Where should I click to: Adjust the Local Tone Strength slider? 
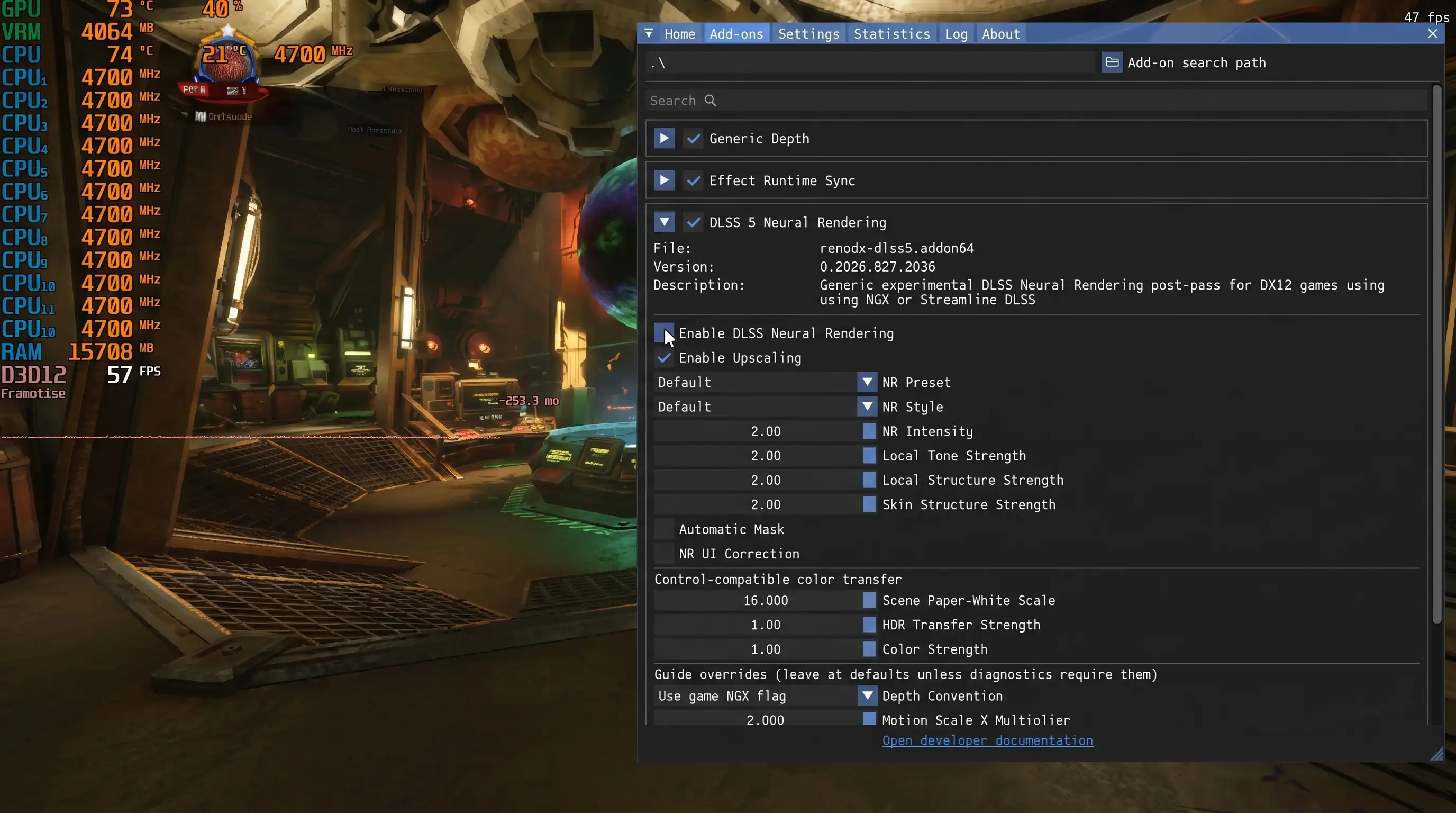coord(766,456)
